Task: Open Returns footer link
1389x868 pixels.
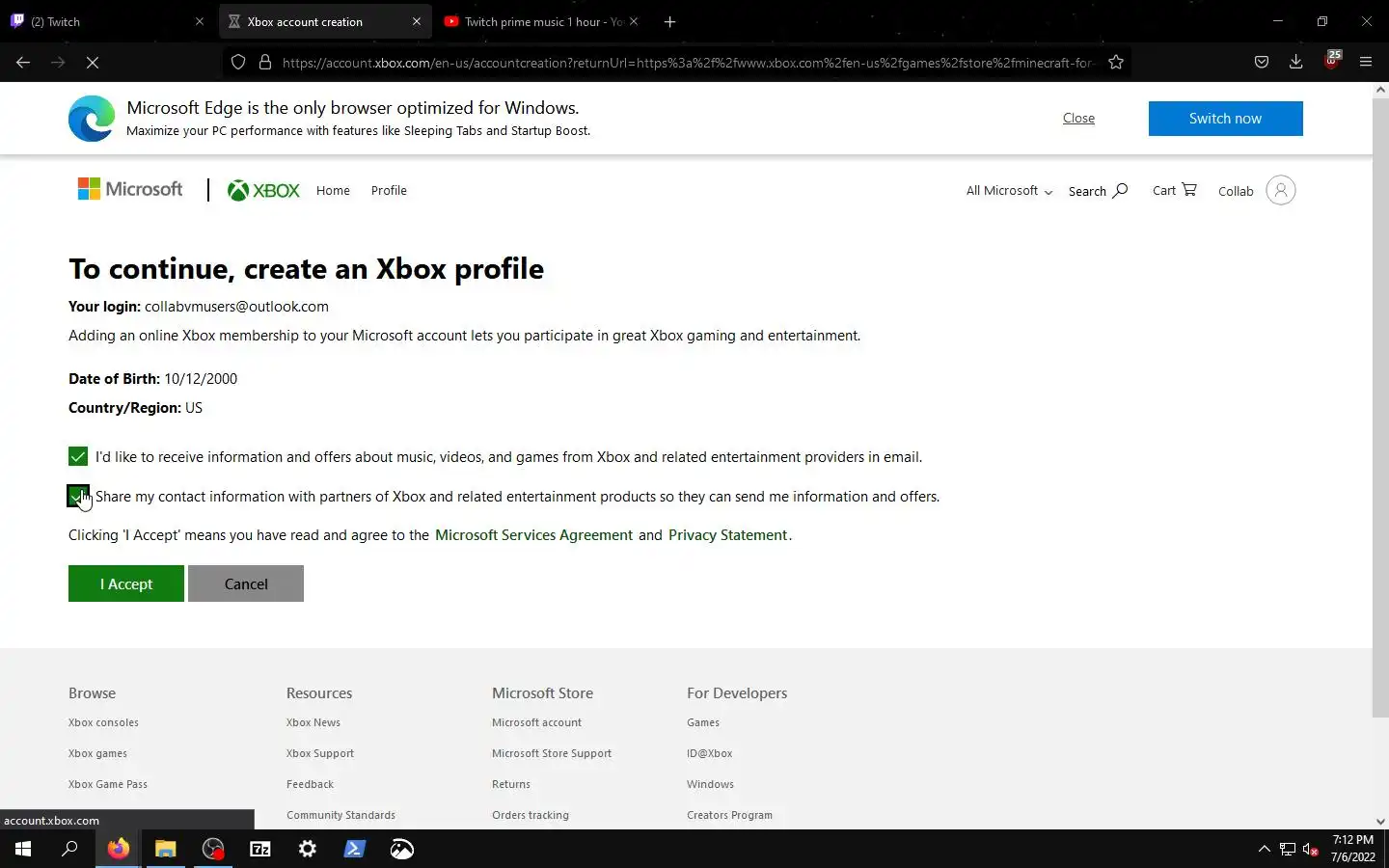Action: 510,784
